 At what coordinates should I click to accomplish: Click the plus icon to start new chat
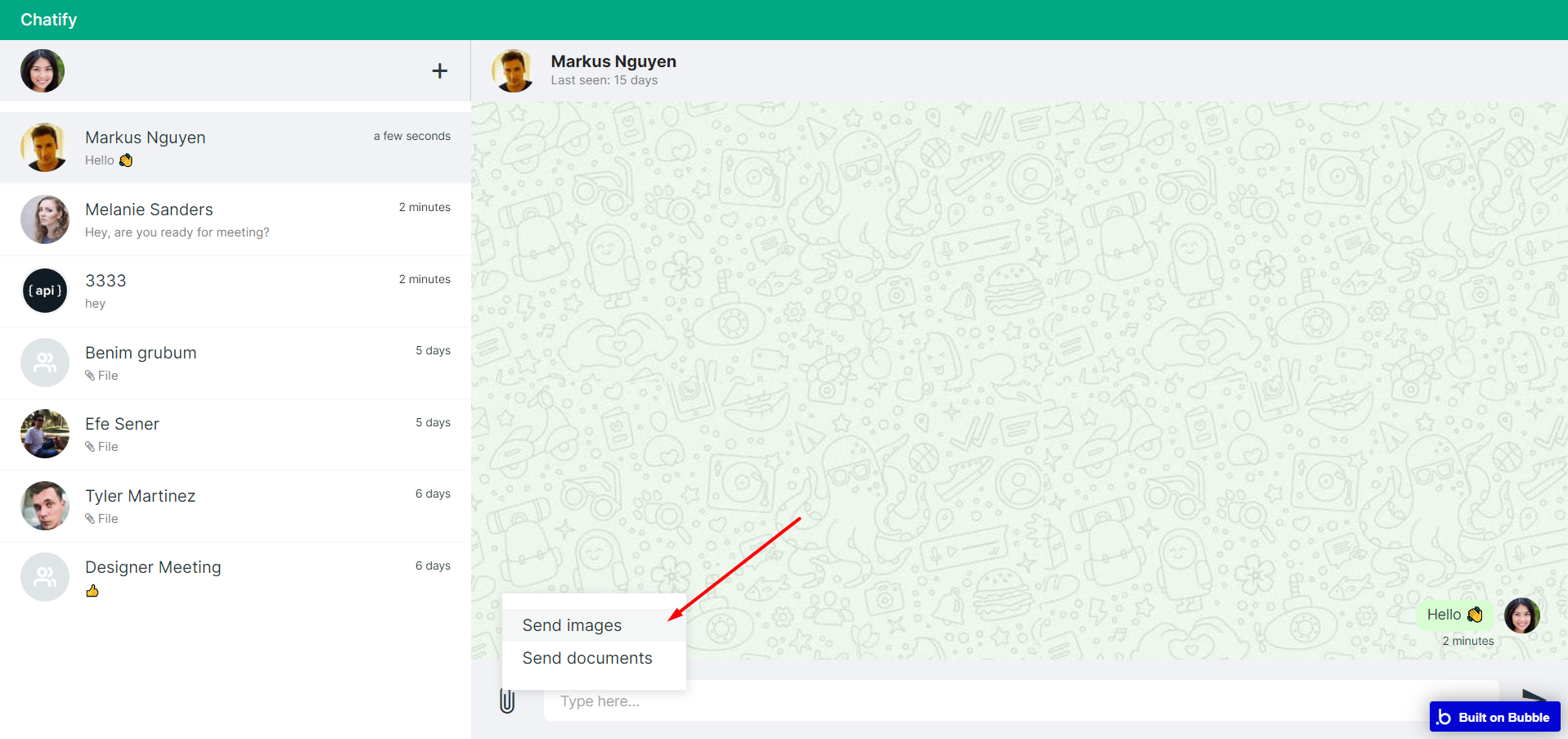(439, 71)
